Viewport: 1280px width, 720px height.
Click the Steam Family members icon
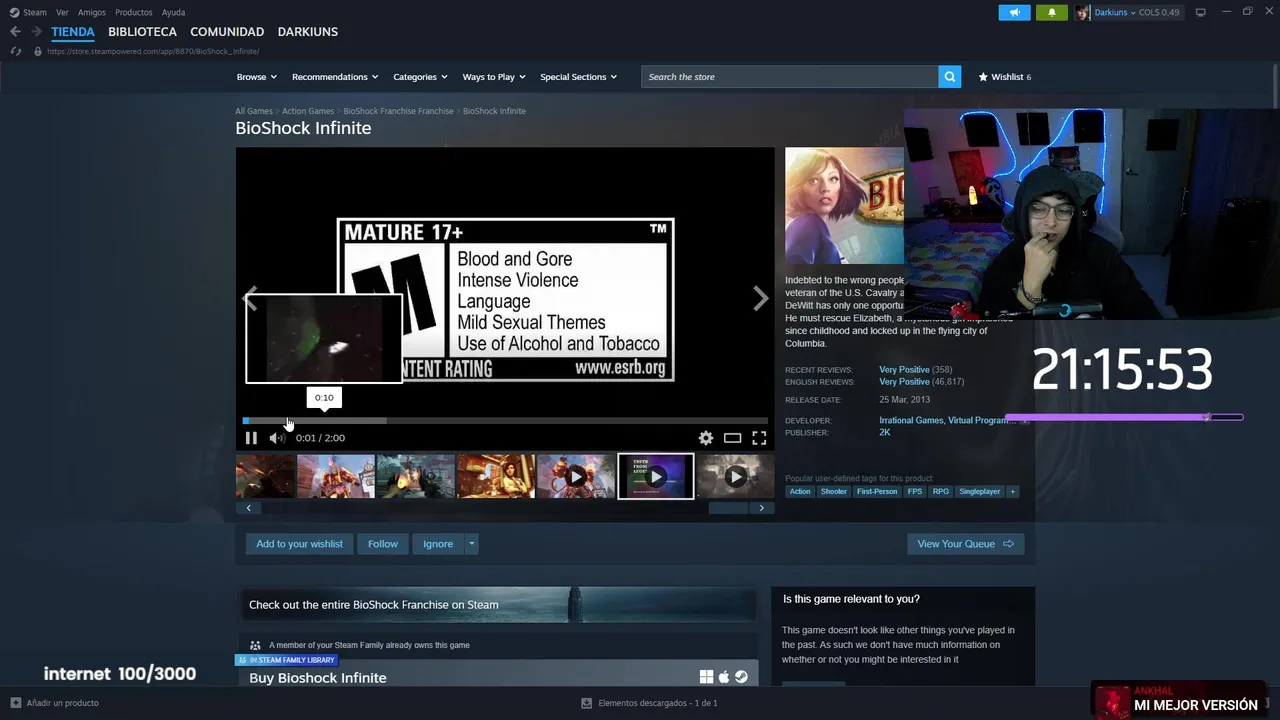coord(255,645)
